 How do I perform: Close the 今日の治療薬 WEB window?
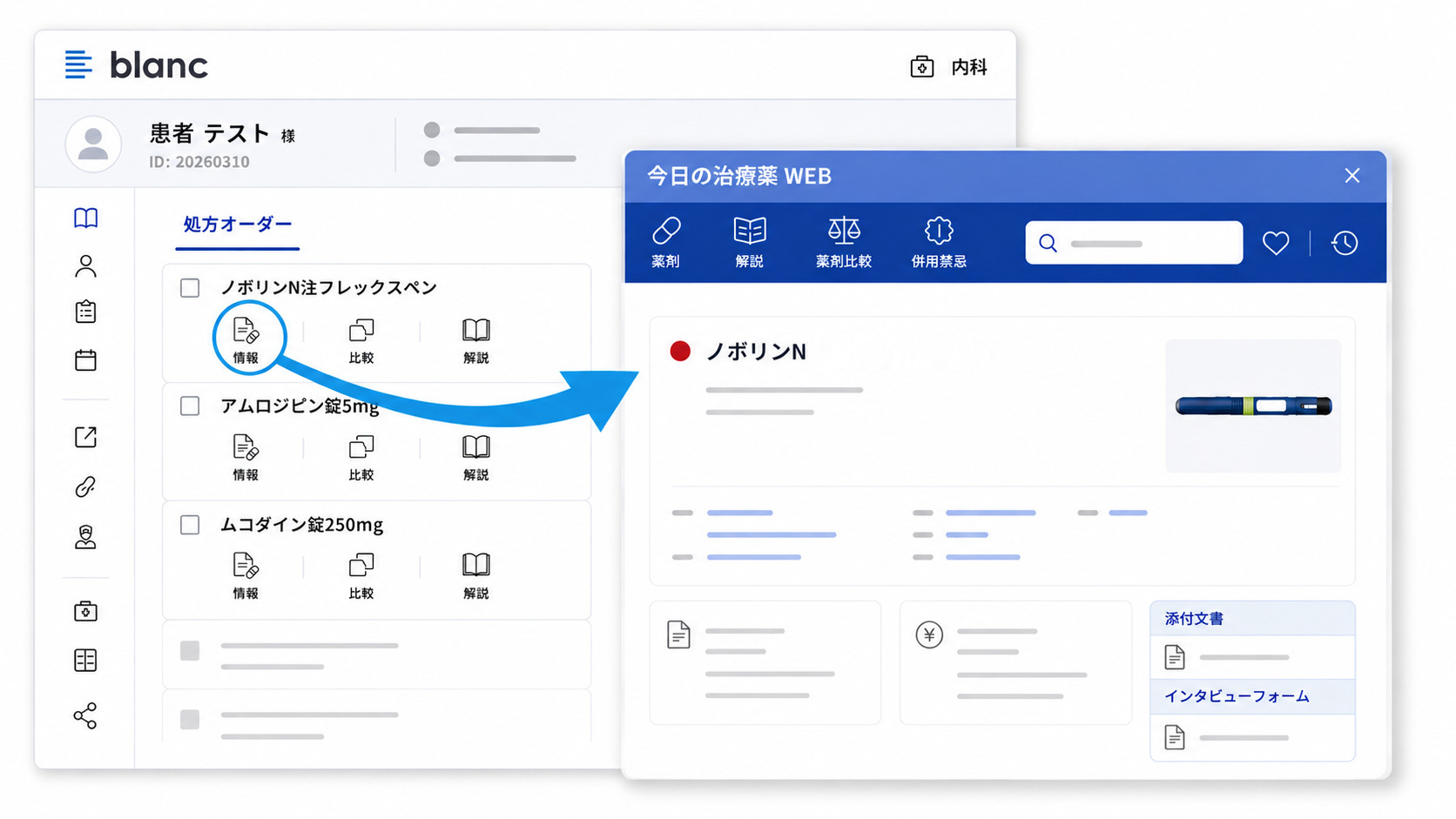(x=1352, y=176)
